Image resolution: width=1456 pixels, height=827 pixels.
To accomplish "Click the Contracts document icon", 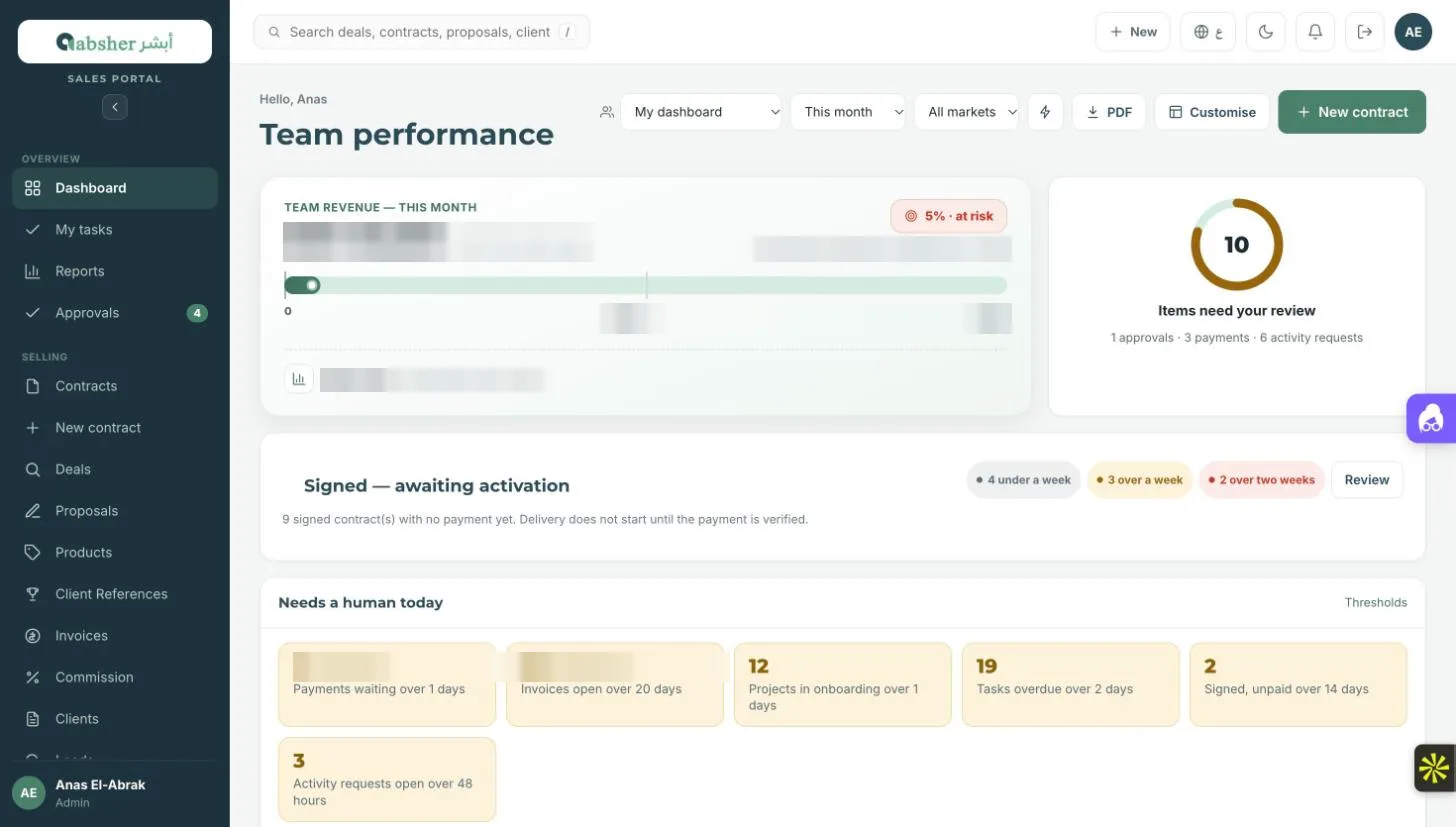I will 33,386.
